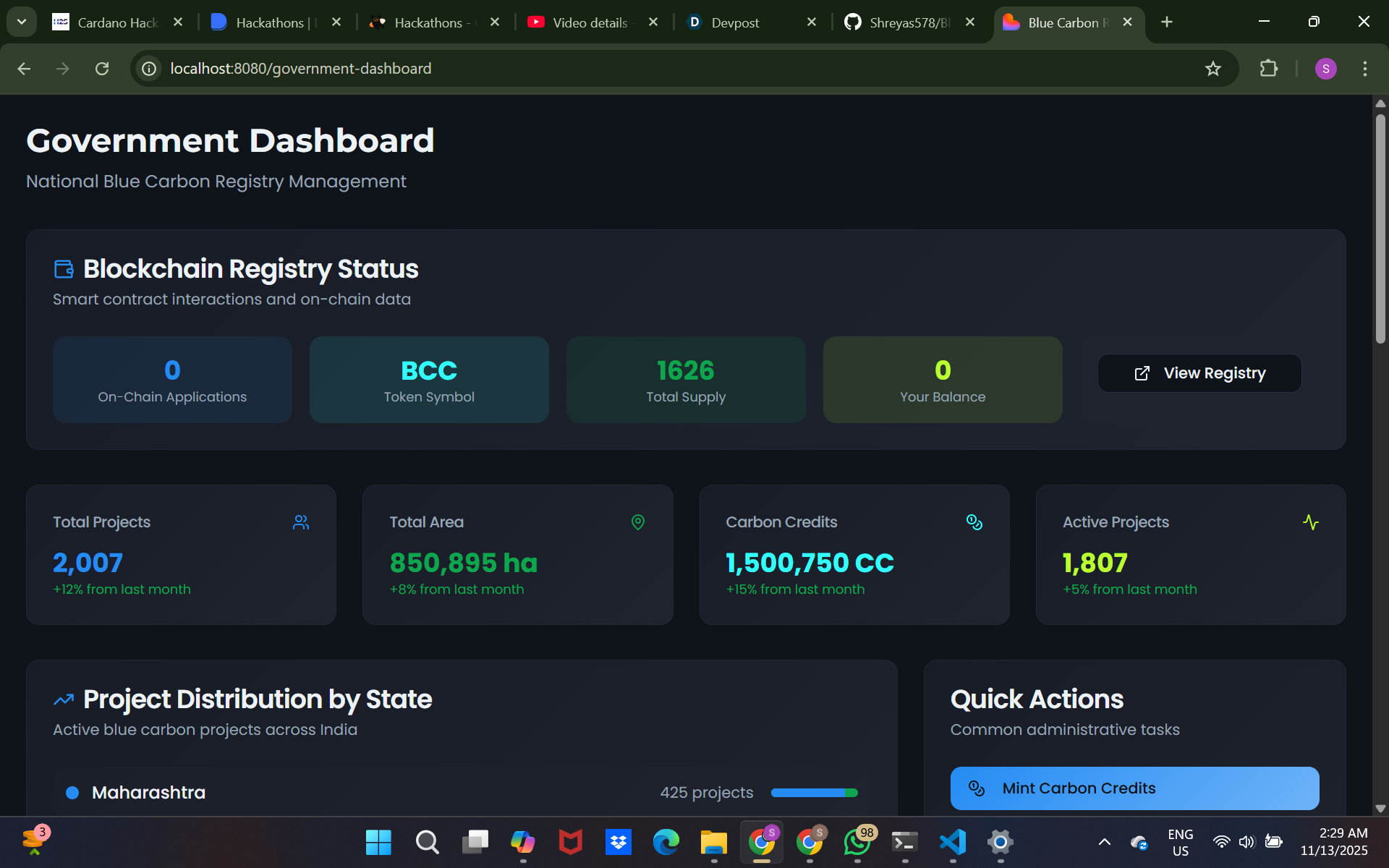The width and height of the screenshot is (1389, 868).
Task: Click the coins icon in Carbon Credits card
Action: pyautogui.click(x=974, y=522)
